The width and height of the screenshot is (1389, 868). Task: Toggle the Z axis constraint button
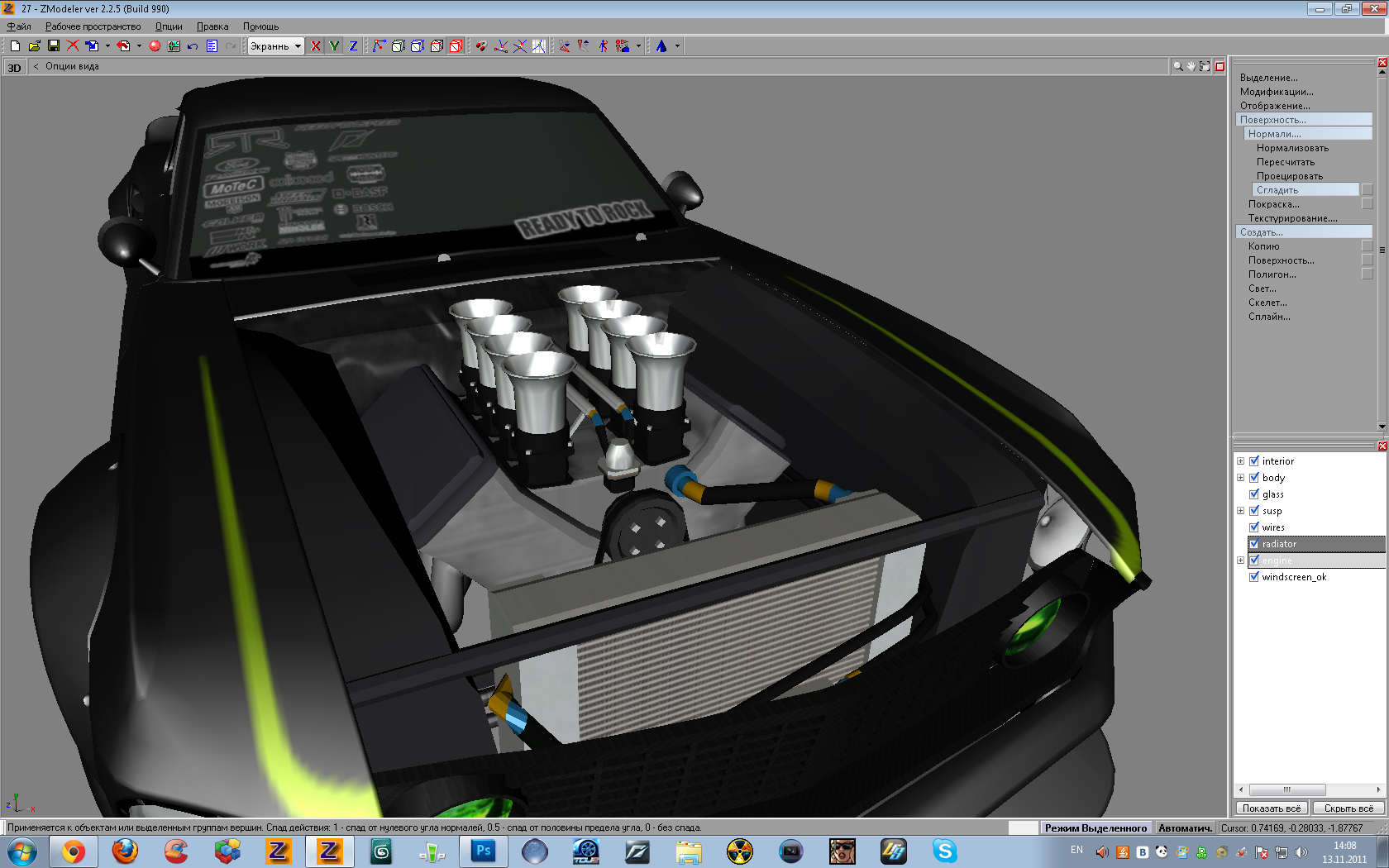353,46
